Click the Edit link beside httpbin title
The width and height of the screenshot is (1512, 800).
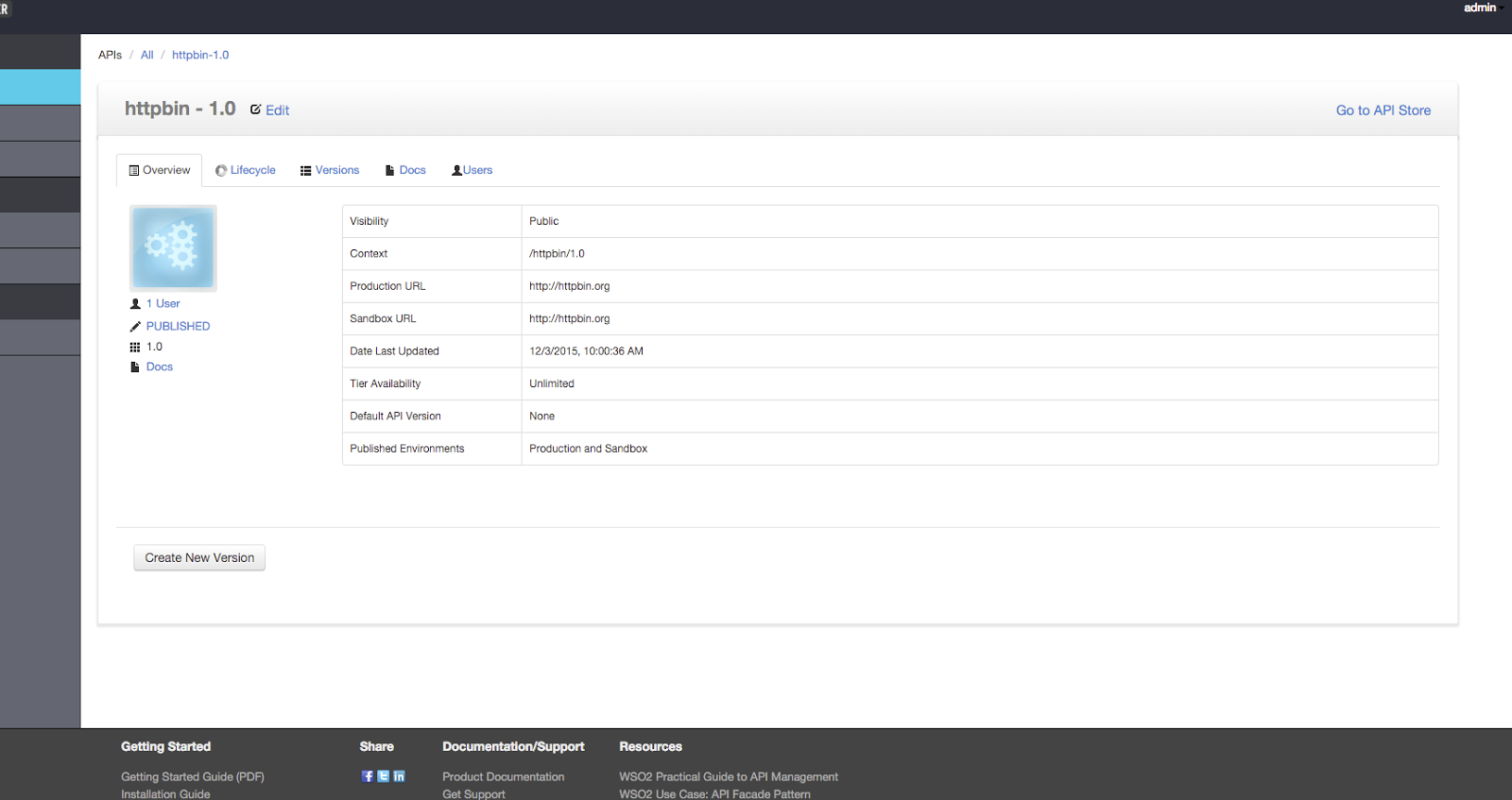pos(277,111)
